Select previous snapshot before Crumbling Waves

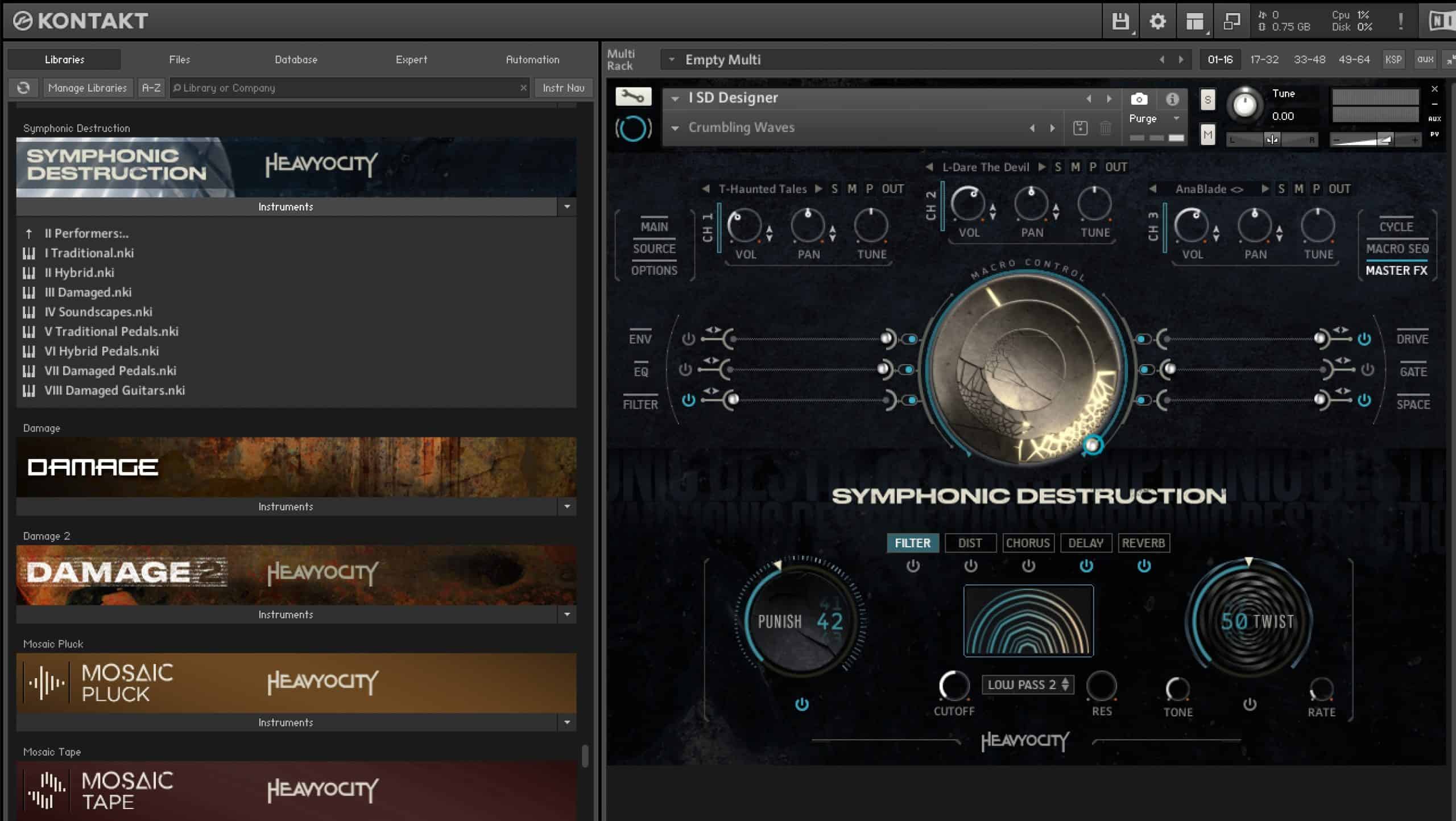coord(1032,128)
